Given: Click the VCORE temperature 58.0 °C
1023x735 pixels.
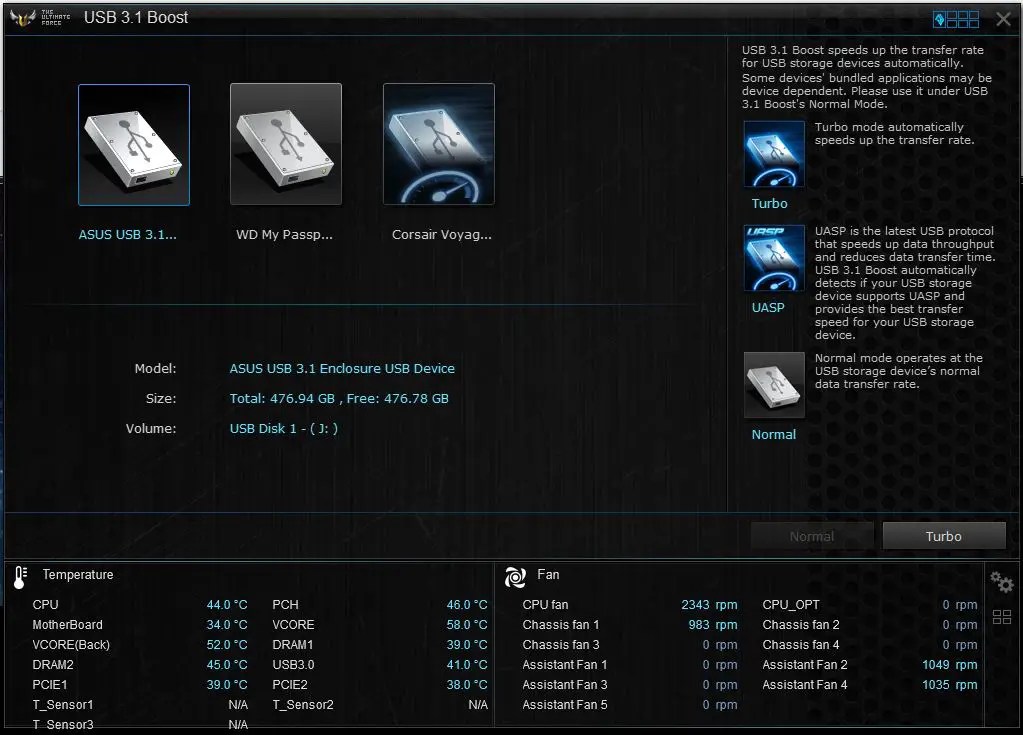Looking at the screenshot, I should (x=467, y=625).
